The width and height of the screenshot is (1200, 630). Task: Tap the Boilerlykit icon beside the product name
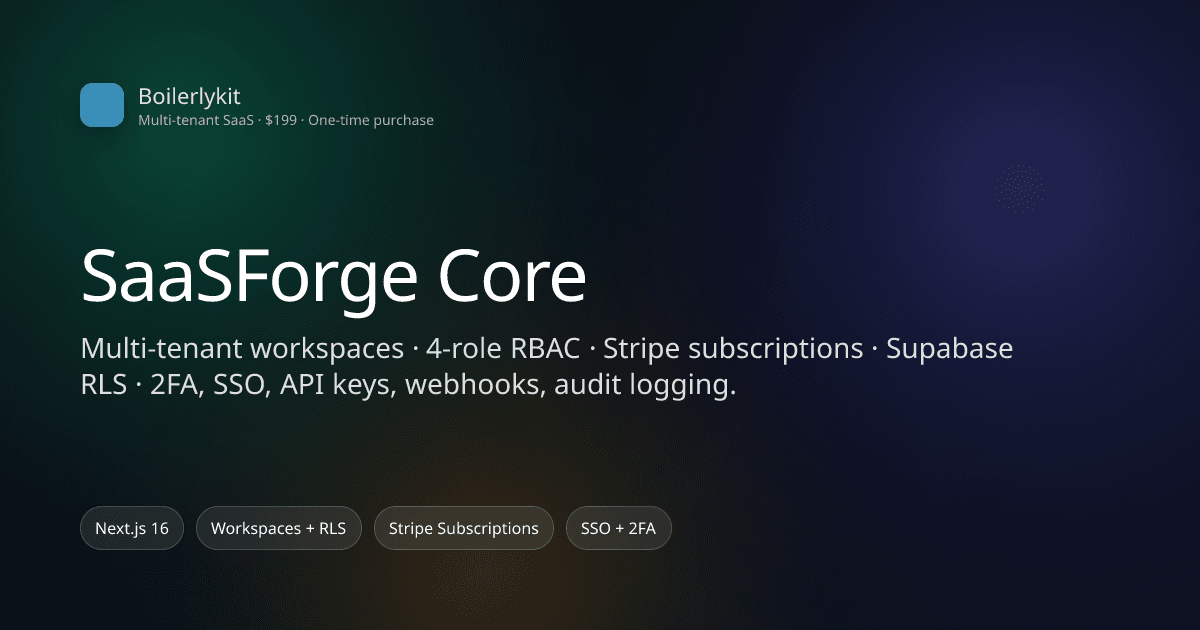coord(102,104)
